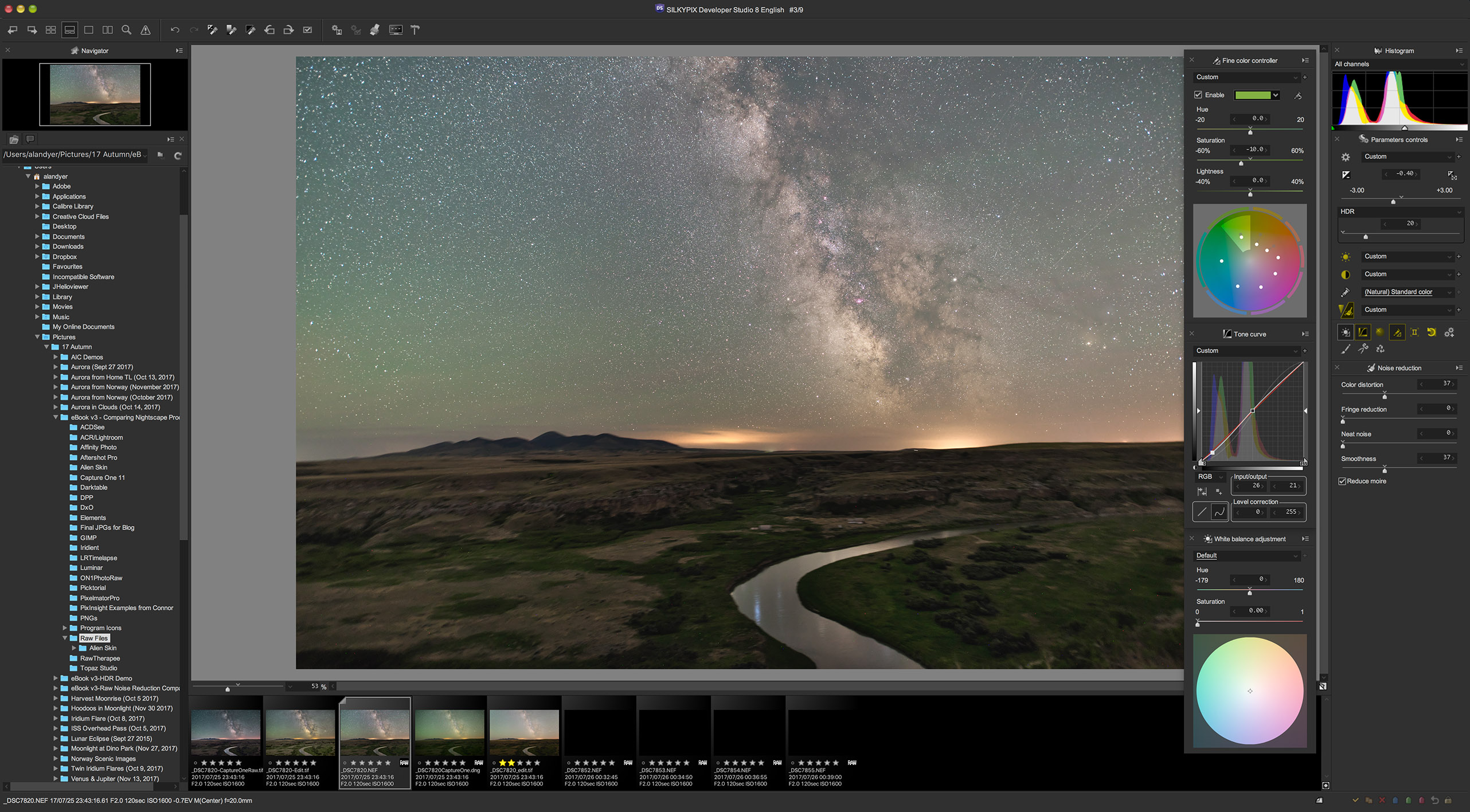The width and height of the screenshot is (1470, 812).
Task: Click the thumbnail grid view icon
Action: (x=50, y=30)
